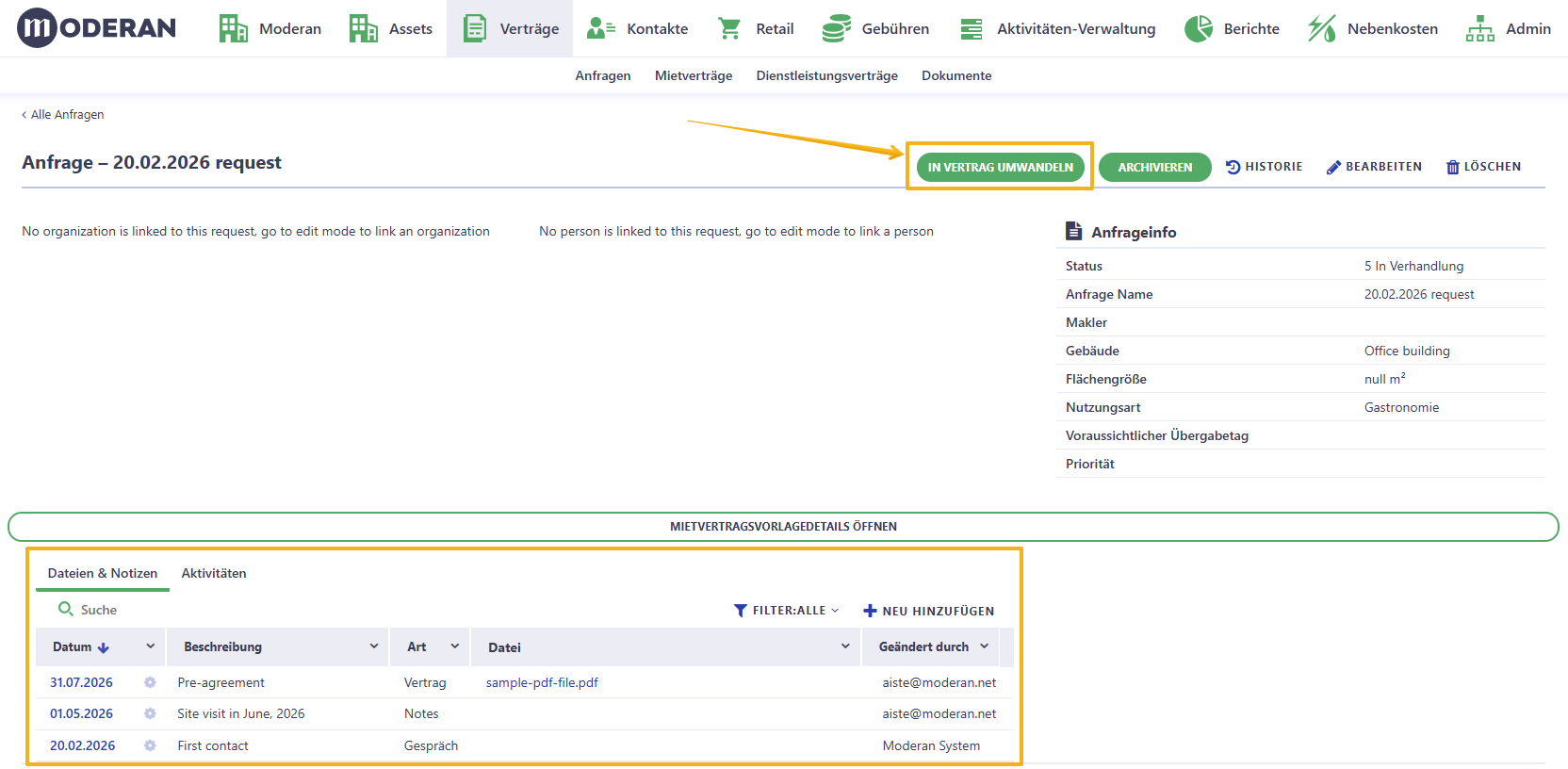1568x769 pixels.
Task: Click 'Gastronomie' Nutzungsart value
Action: pos(1401,407)
